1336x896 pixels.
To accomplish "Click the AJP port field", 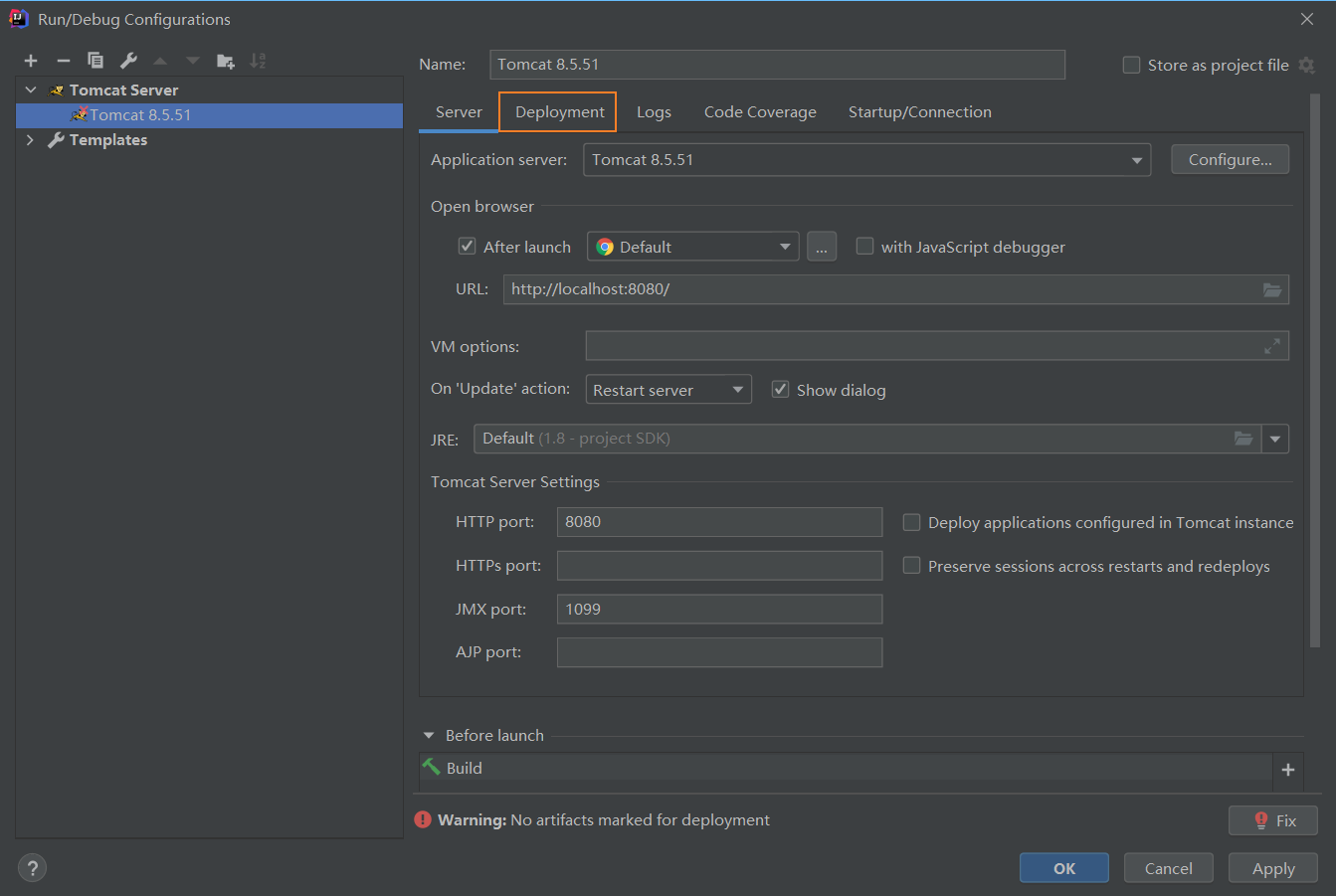I will pos(719,652).
